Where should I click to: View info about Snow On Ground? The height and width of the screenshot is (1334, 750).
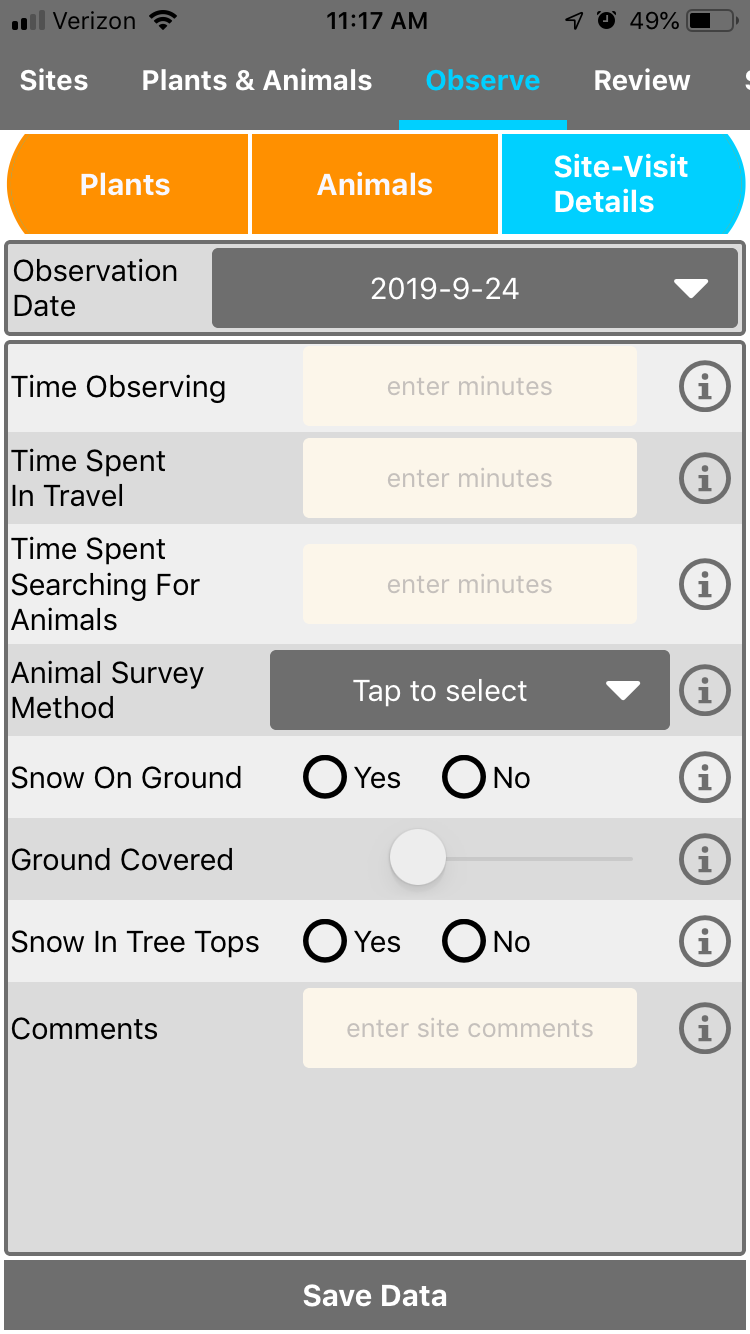tap(704, 777)
